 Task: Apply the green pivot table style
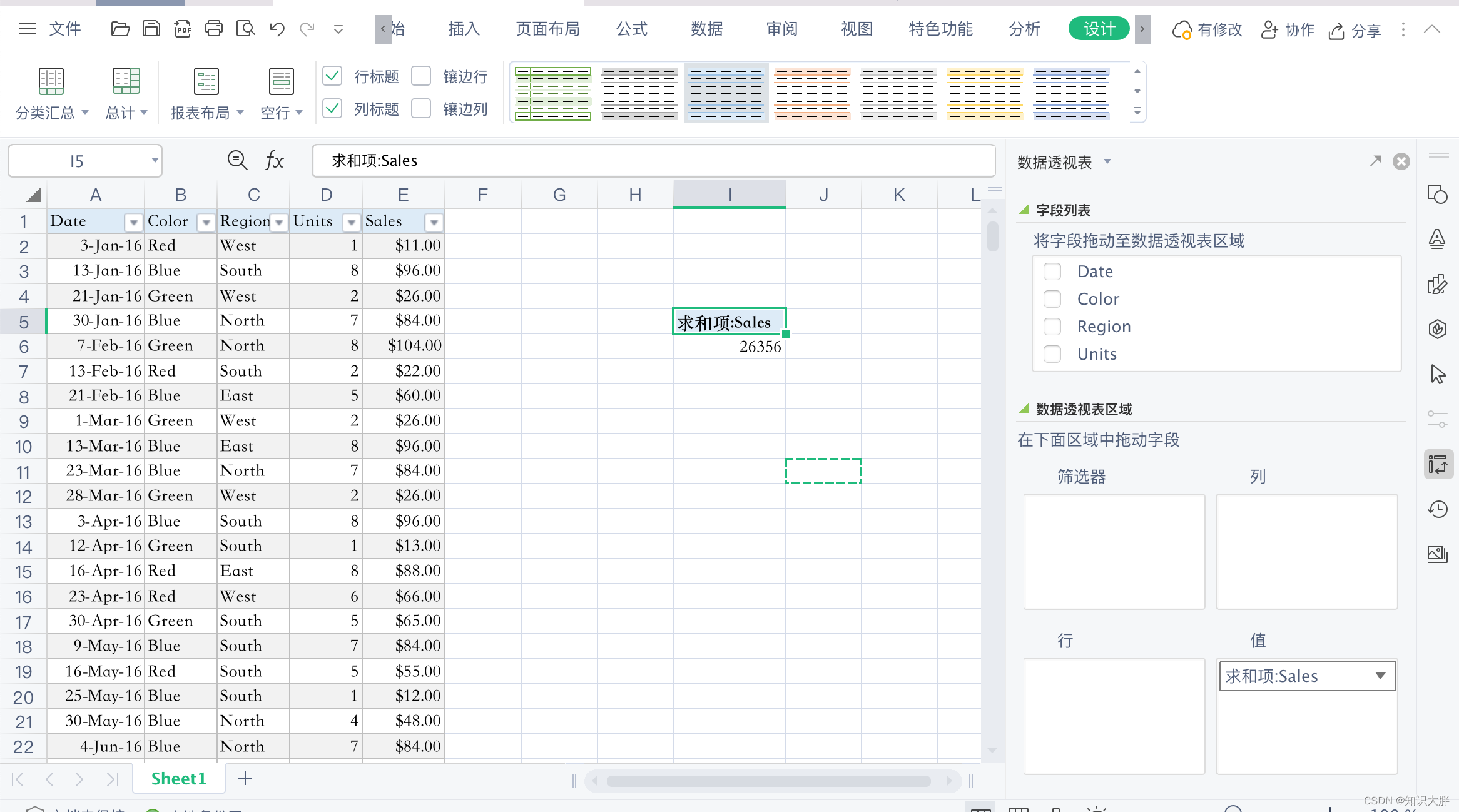click(x=553, y=93)
